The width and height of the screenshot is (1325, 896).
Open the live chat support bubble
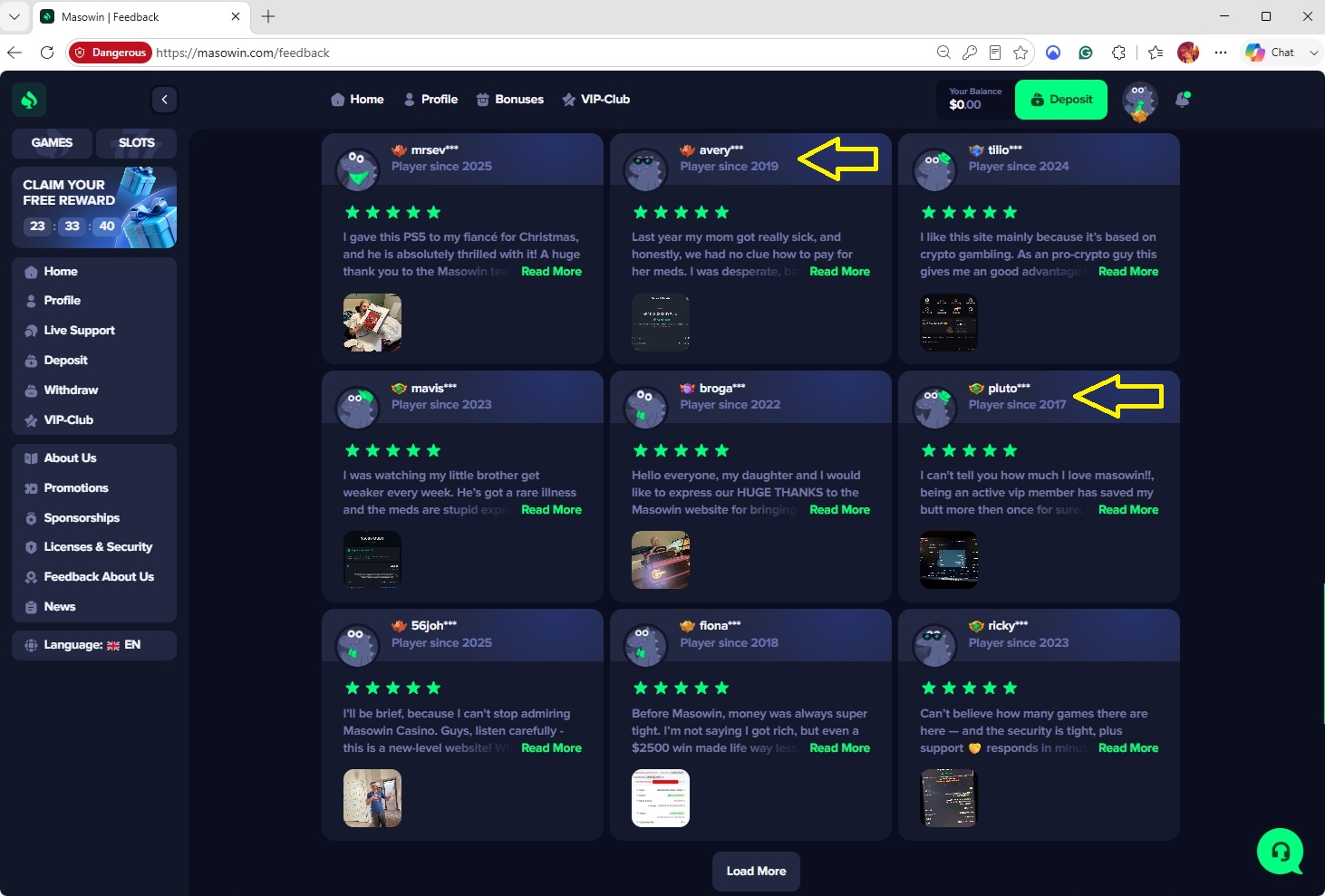click(1280, 852)
